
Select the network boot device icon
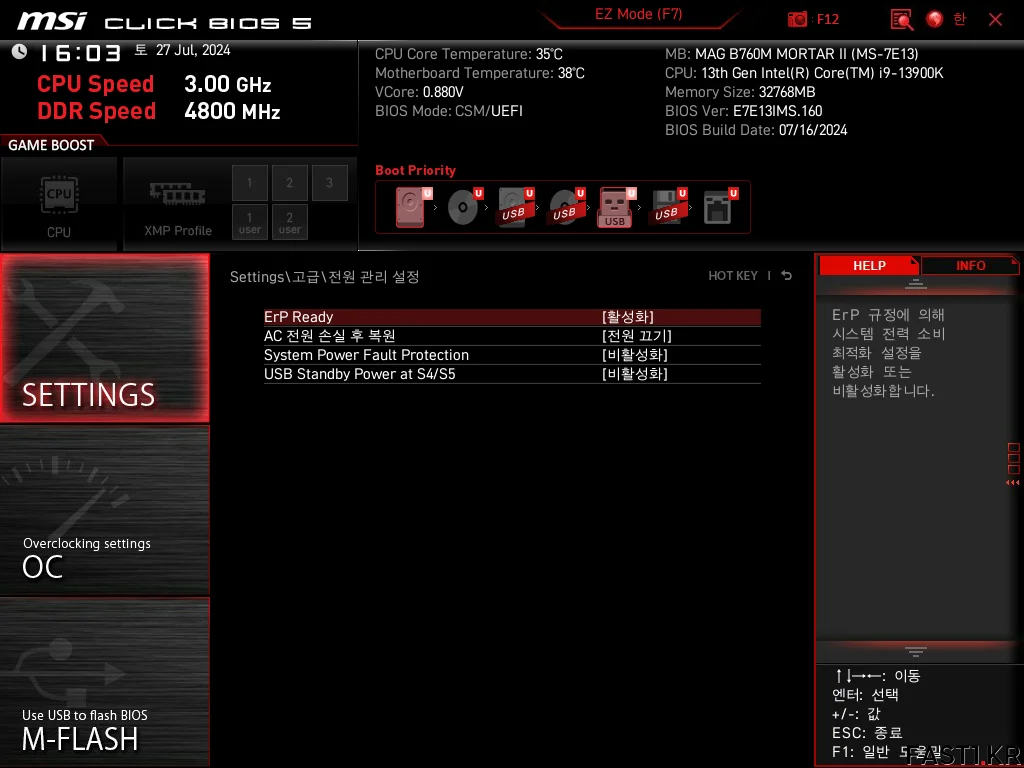(720, 207)
